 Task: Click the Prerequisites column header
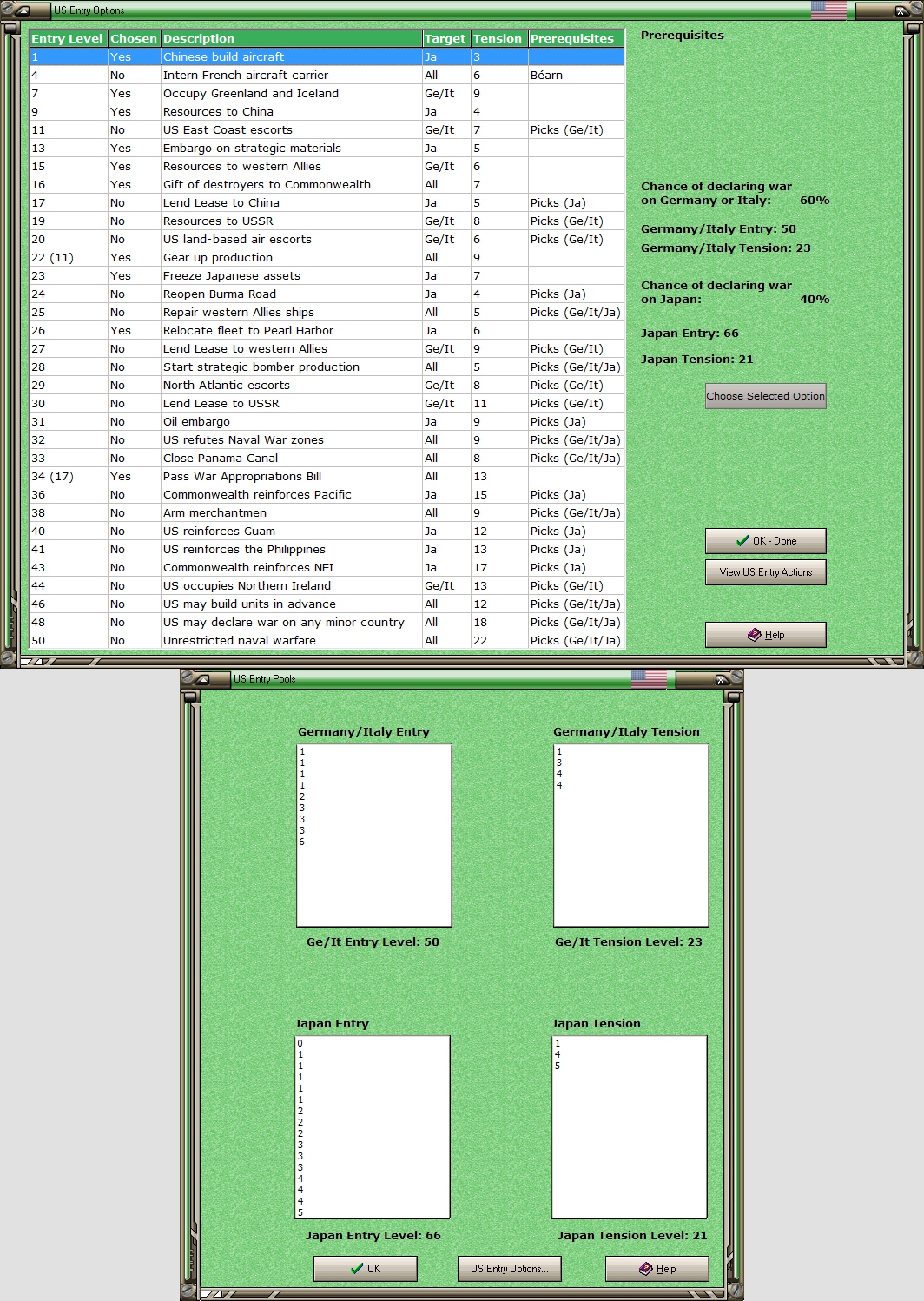point(577,38)
